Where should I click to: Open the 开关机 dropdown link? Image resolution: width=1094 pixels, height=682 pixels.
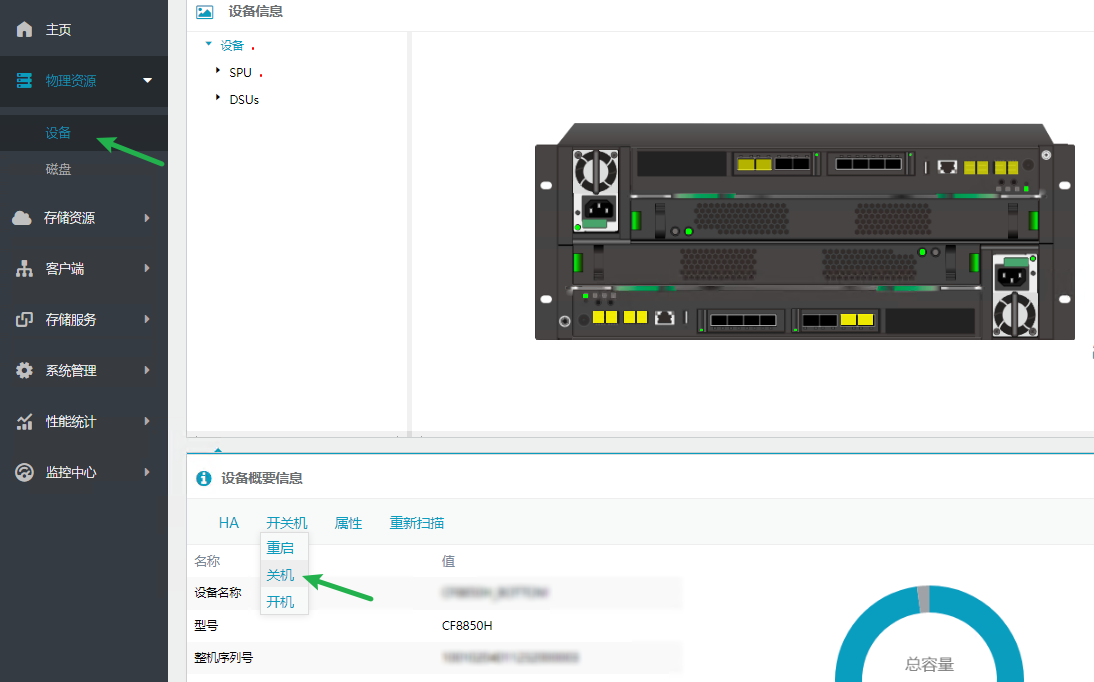point(287,523)
